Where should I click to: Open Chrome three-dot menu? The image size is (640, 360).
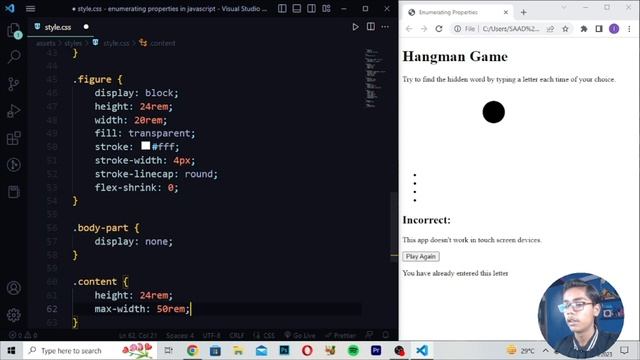(629, 29)
